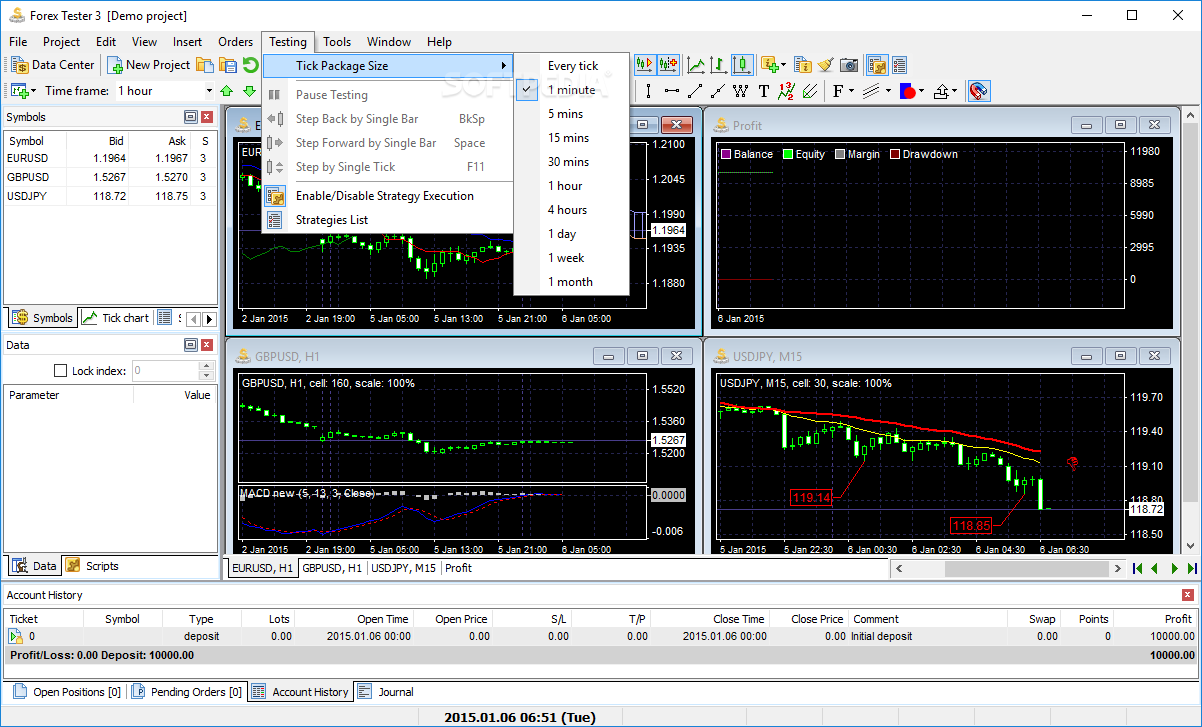Switch to line chart style
Image resolution: width=1202 pixels, height=727 pixels.
(696, 65)
